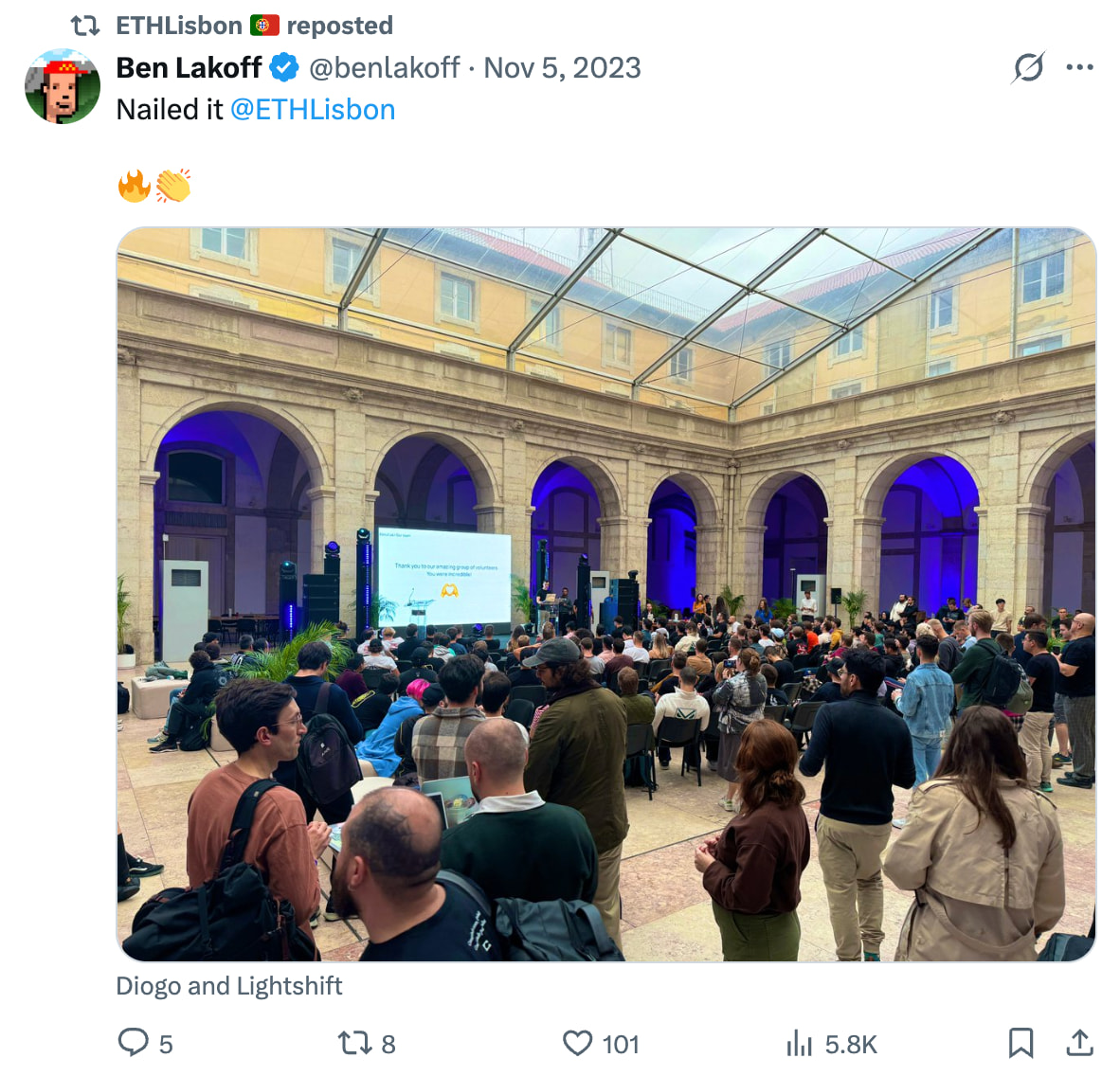This screenshot has height=1076, width=1120.
Task: Bookmark the Ben Lakoff tweet
Action: click(1021, 1043)
